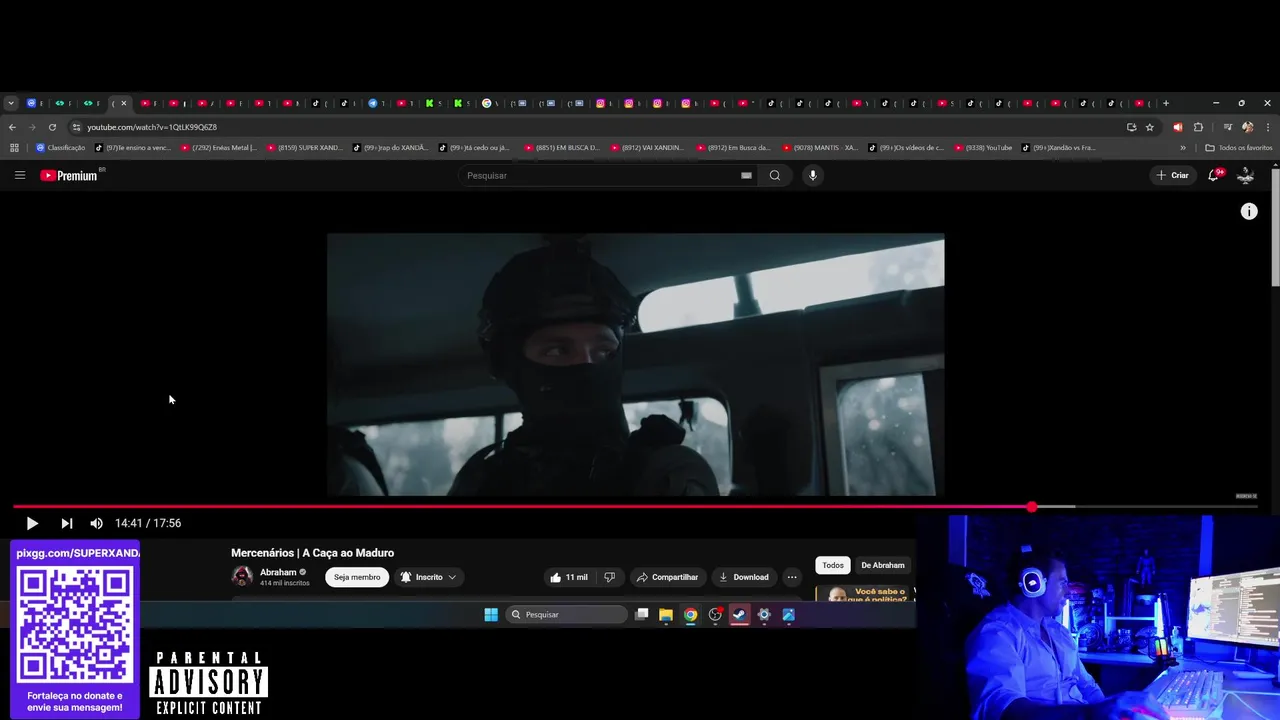
Task: Open the Classificação bookmark
Action: (60, 148)
